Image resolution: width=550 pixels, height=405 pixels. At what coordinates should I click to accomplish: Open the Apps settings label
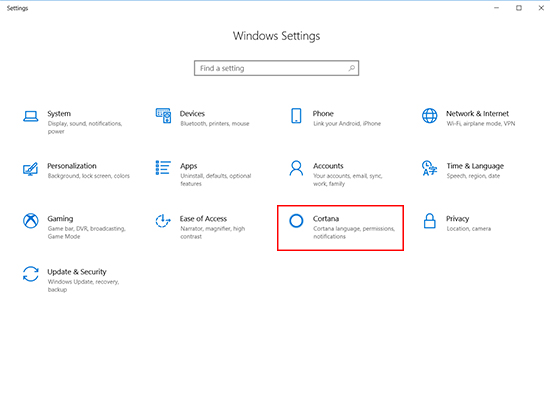coord(189,166)
